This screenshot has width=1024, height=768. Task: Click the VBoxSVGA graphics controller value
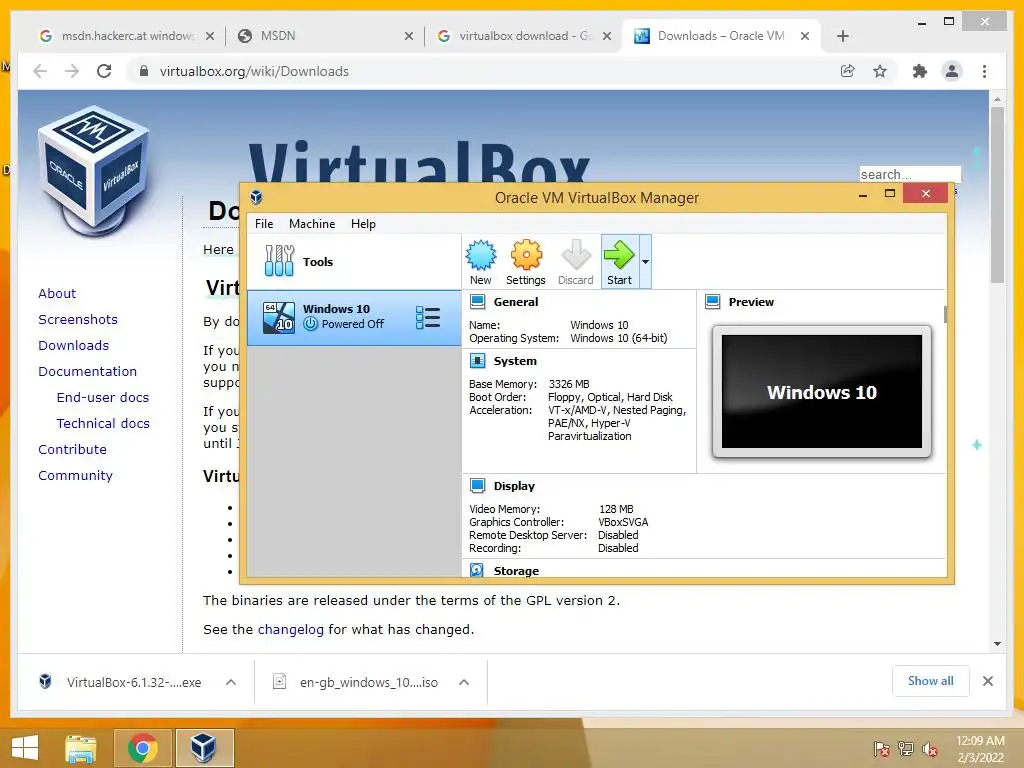tap(623, 522)
